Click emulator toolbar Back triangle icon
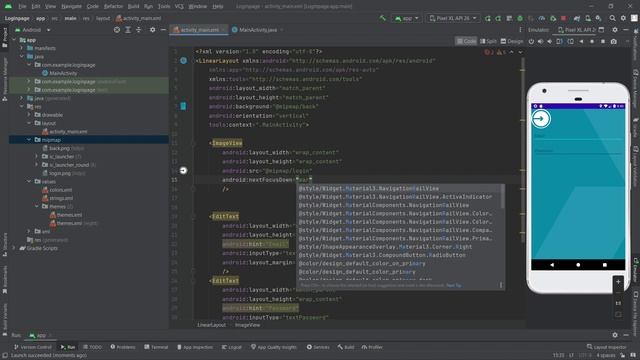The height and width of the screenshot is (360, 640). click(x=581, y=41)
